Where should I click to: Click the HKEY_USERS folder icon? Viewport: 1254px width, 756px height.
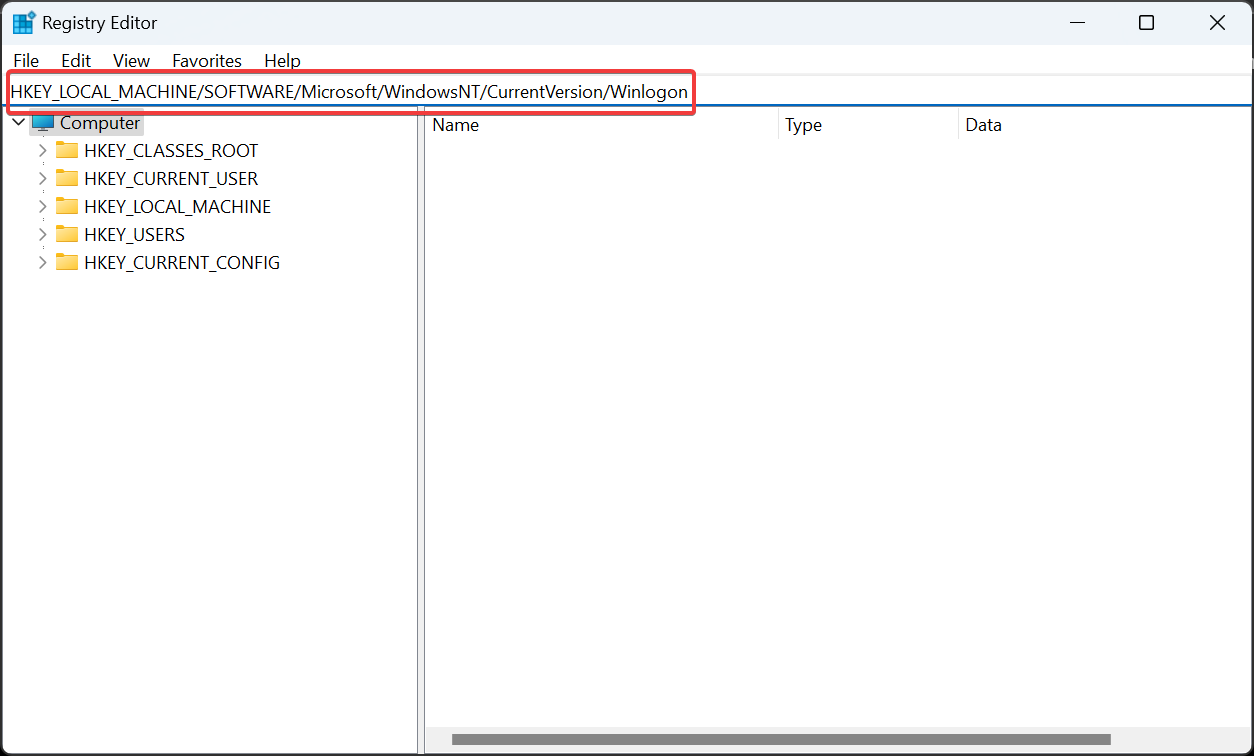[67, 235]
